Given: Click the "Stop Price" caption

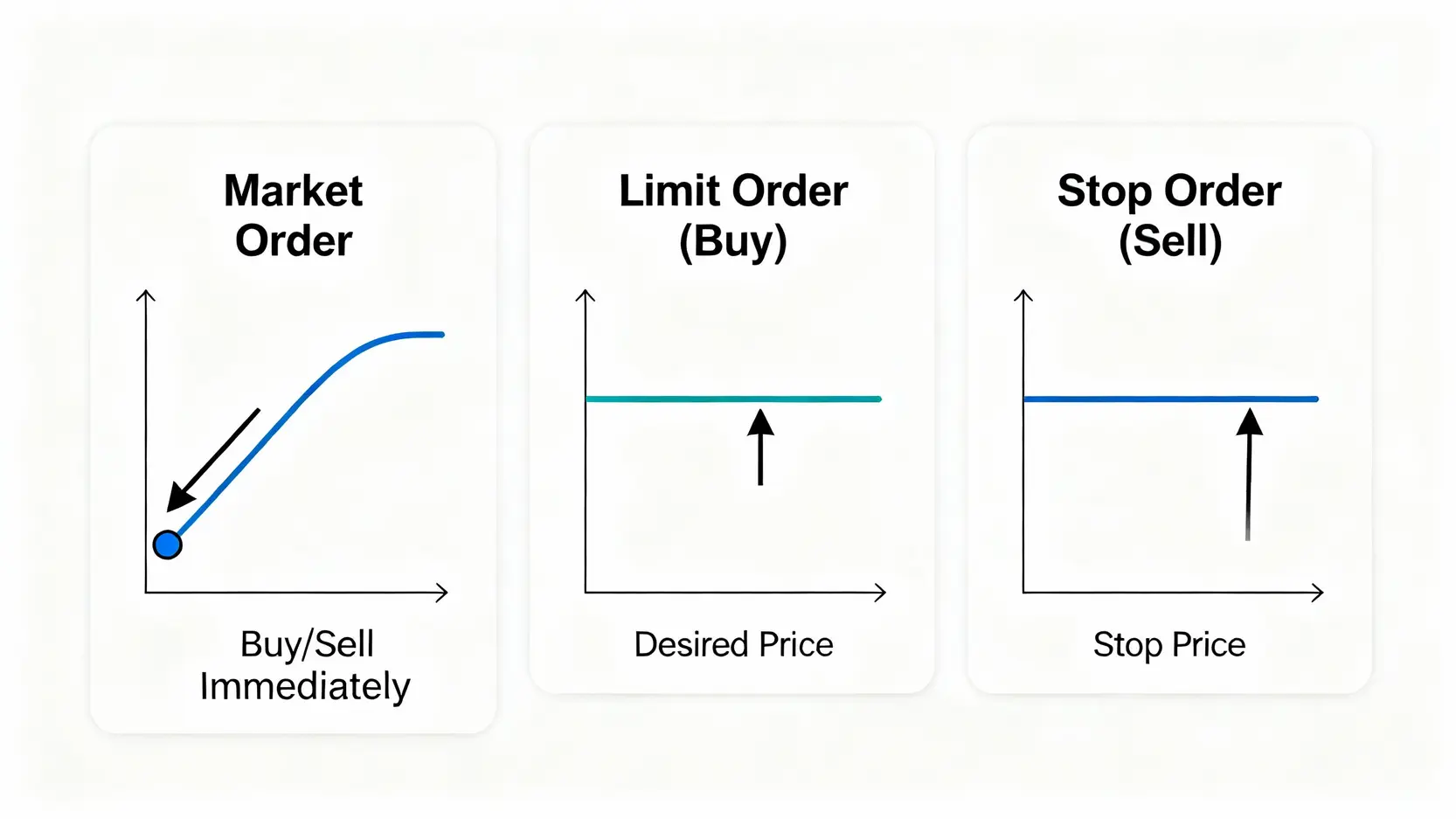Looking at the screenshot, I should pyautogui.click(x=1169, y=644).
